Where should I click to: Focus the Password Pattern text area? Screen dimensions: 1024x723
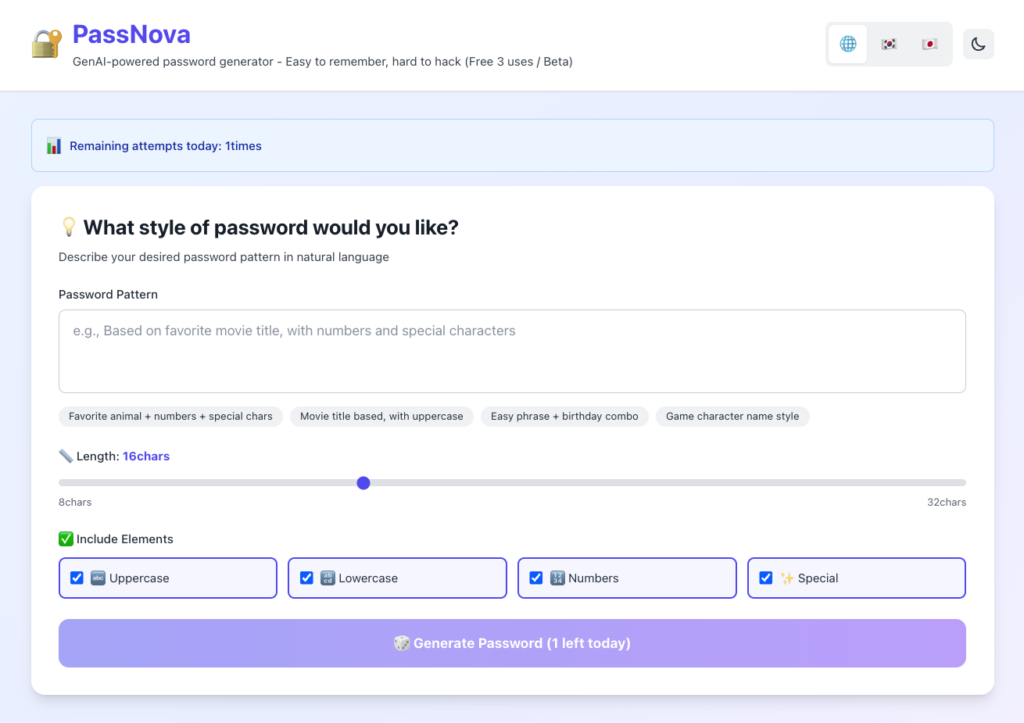(512, 351)
